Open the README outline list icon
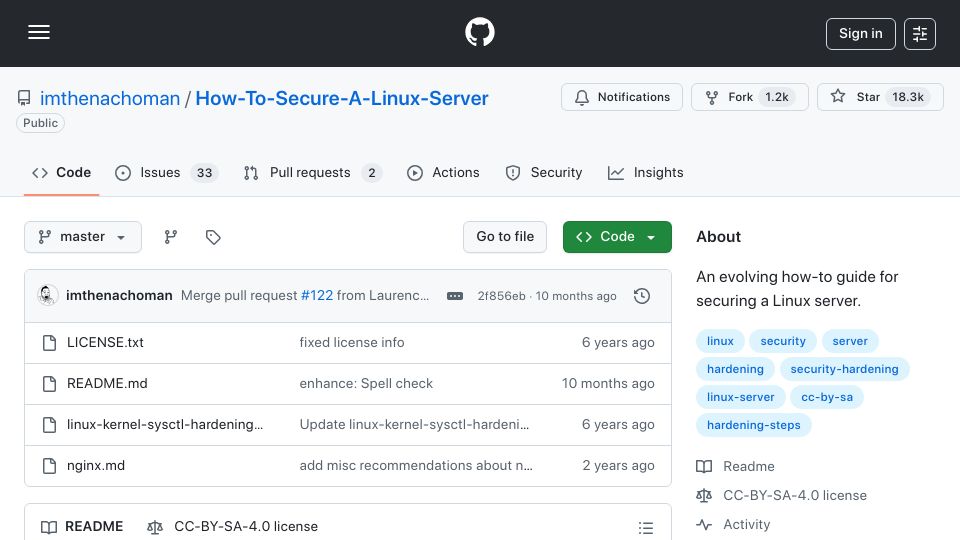This screenshot has height=540, width=960. tap(645, 528)
